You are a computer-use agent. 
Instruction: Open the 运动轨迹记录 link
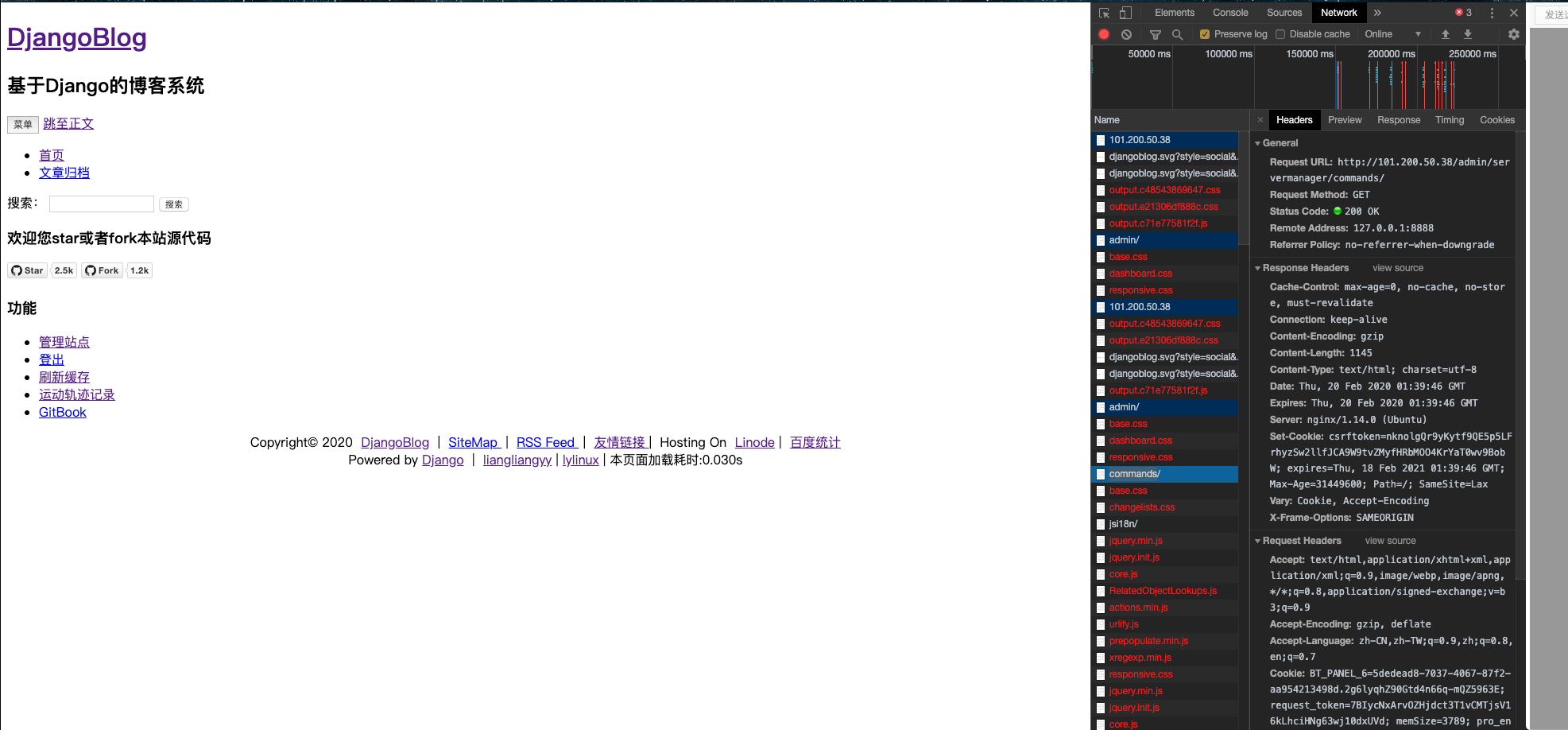point(77,394)
